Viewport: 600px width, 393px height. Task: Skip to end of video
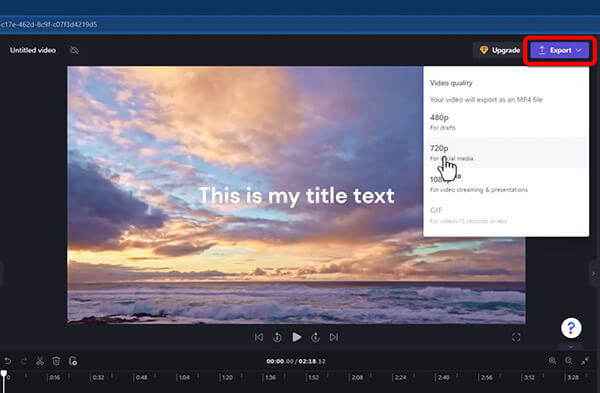[334, 337]
